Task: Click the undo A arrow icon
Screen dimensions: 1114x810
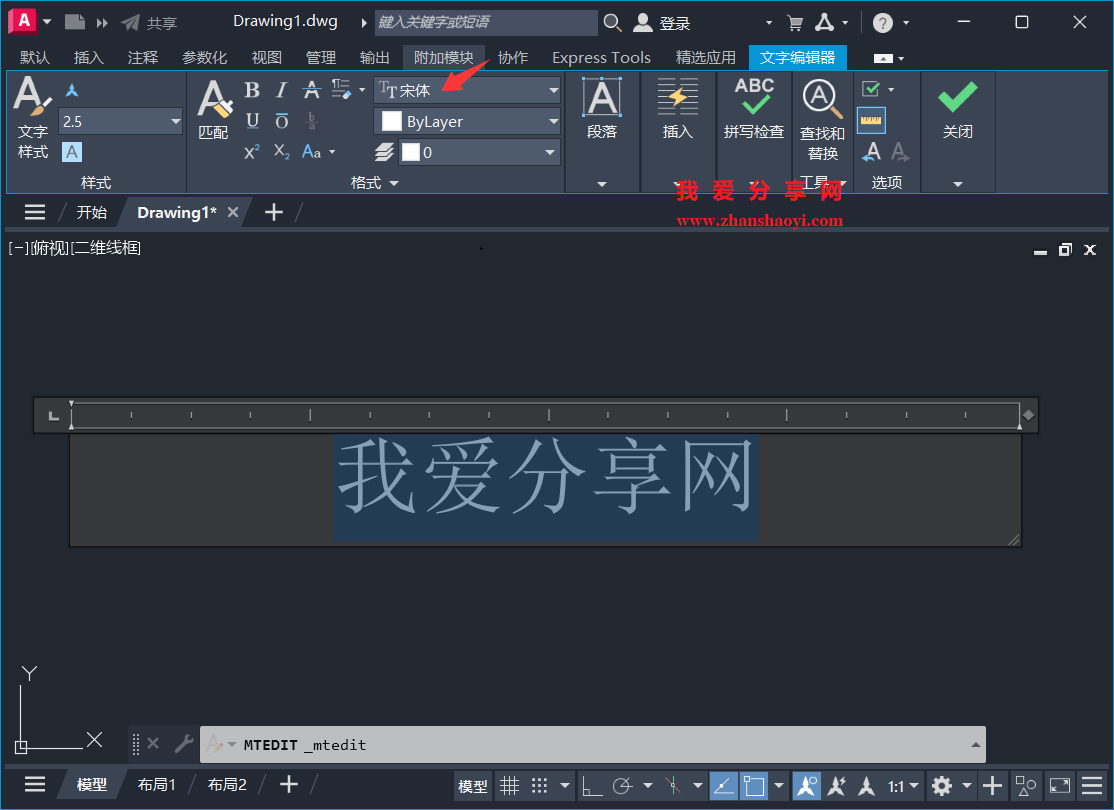Action: click(x=872, y=151)
